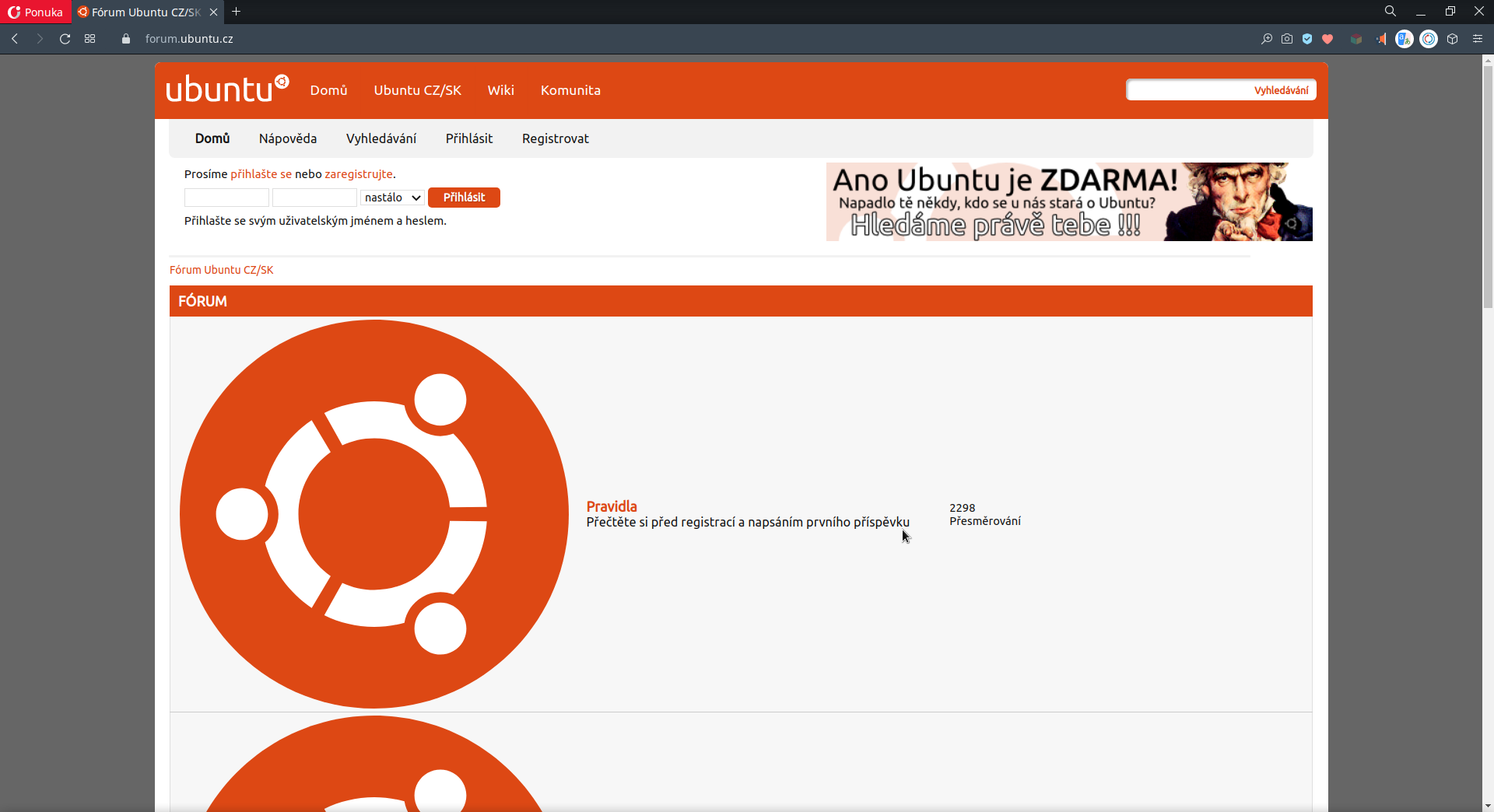Open the megaphone extension icon

1381,39
